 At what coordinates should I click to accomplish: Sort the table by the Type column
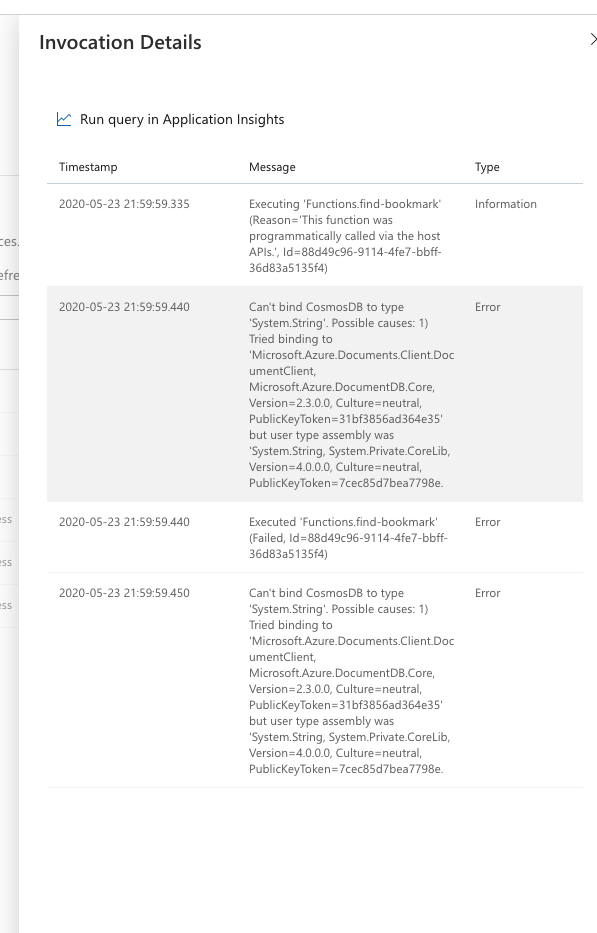tap(488, 167)
